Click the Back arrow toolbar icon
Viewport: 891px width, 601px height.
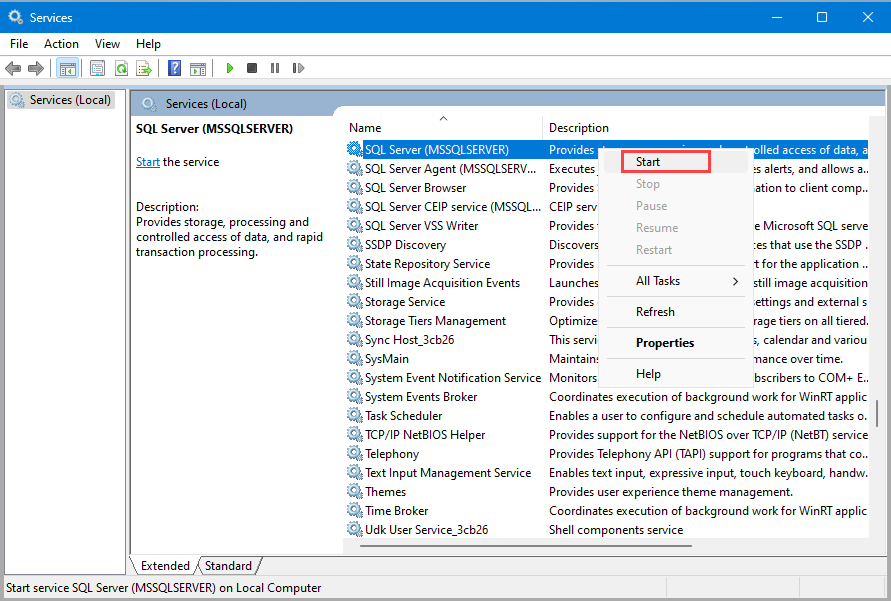(13, 69)
